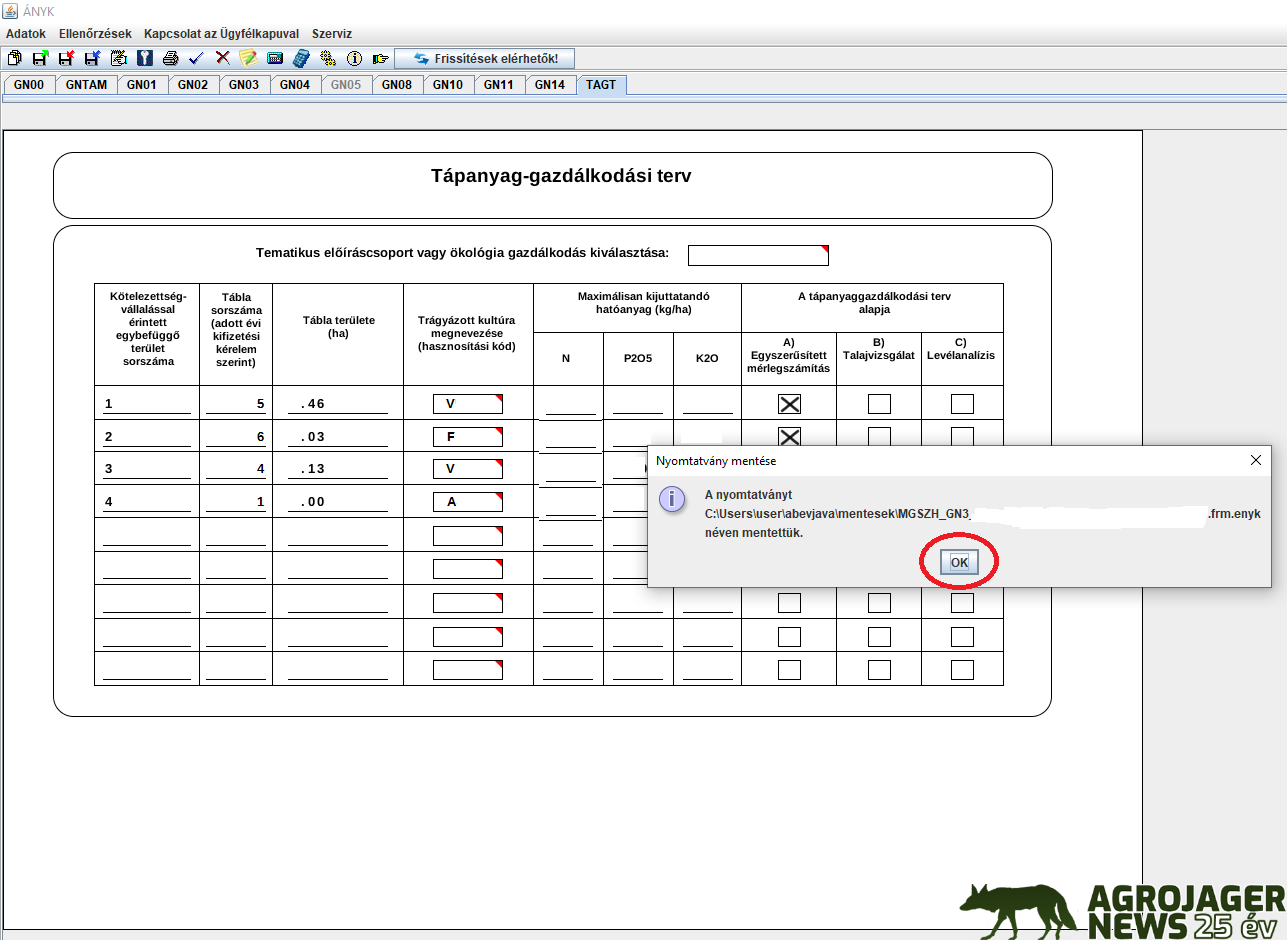Open culture code dropdown showing F
Screen dimensions: 1287x940
click(467, 437)
